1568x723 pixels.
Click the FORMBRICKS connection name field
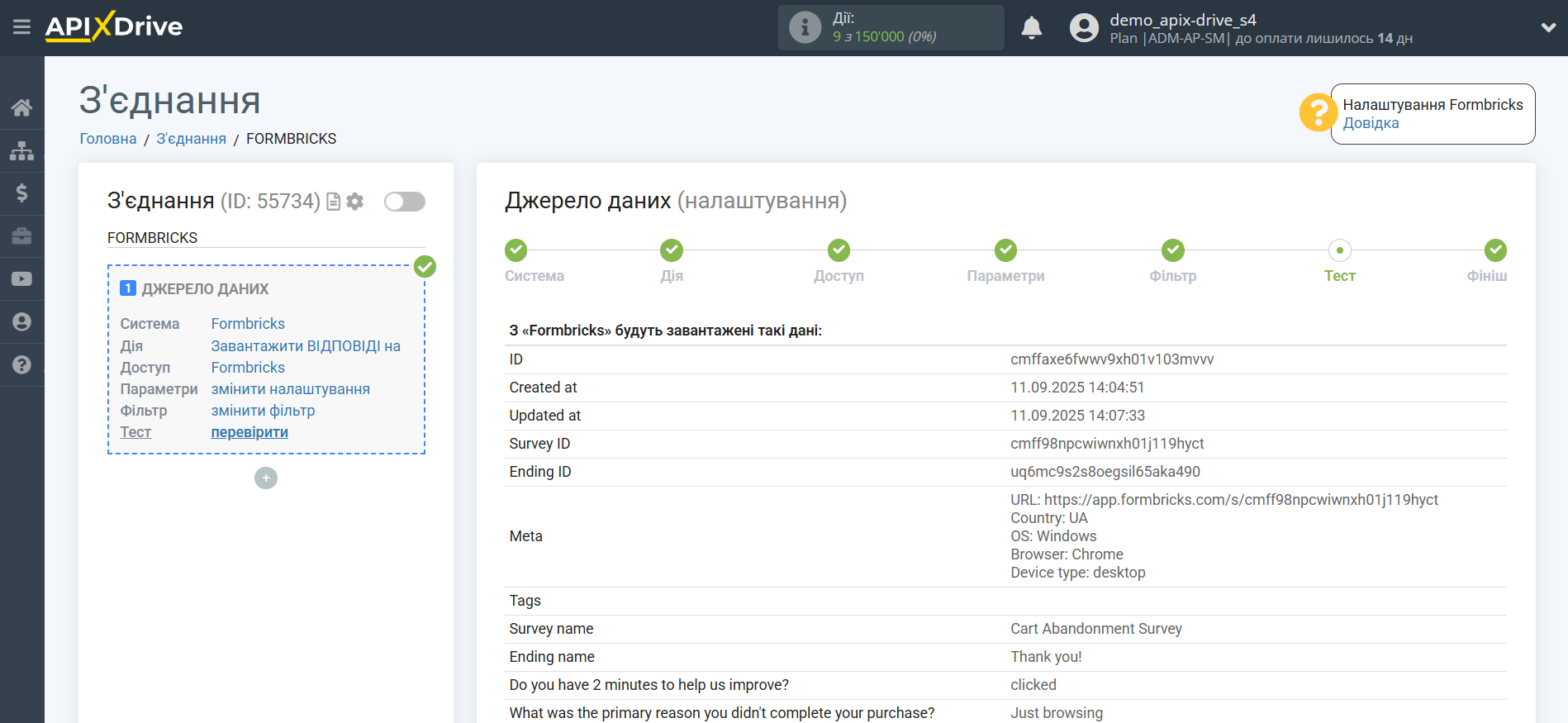pos(266,238)
